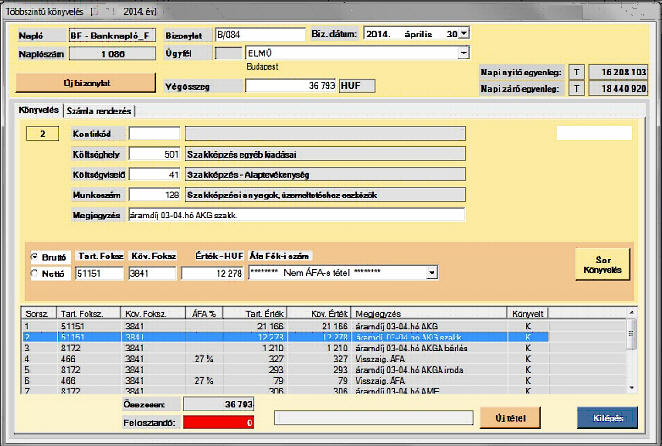662x446 pixels.
Task: Click the Bizonylat field B/084
Action: point(260,35)
